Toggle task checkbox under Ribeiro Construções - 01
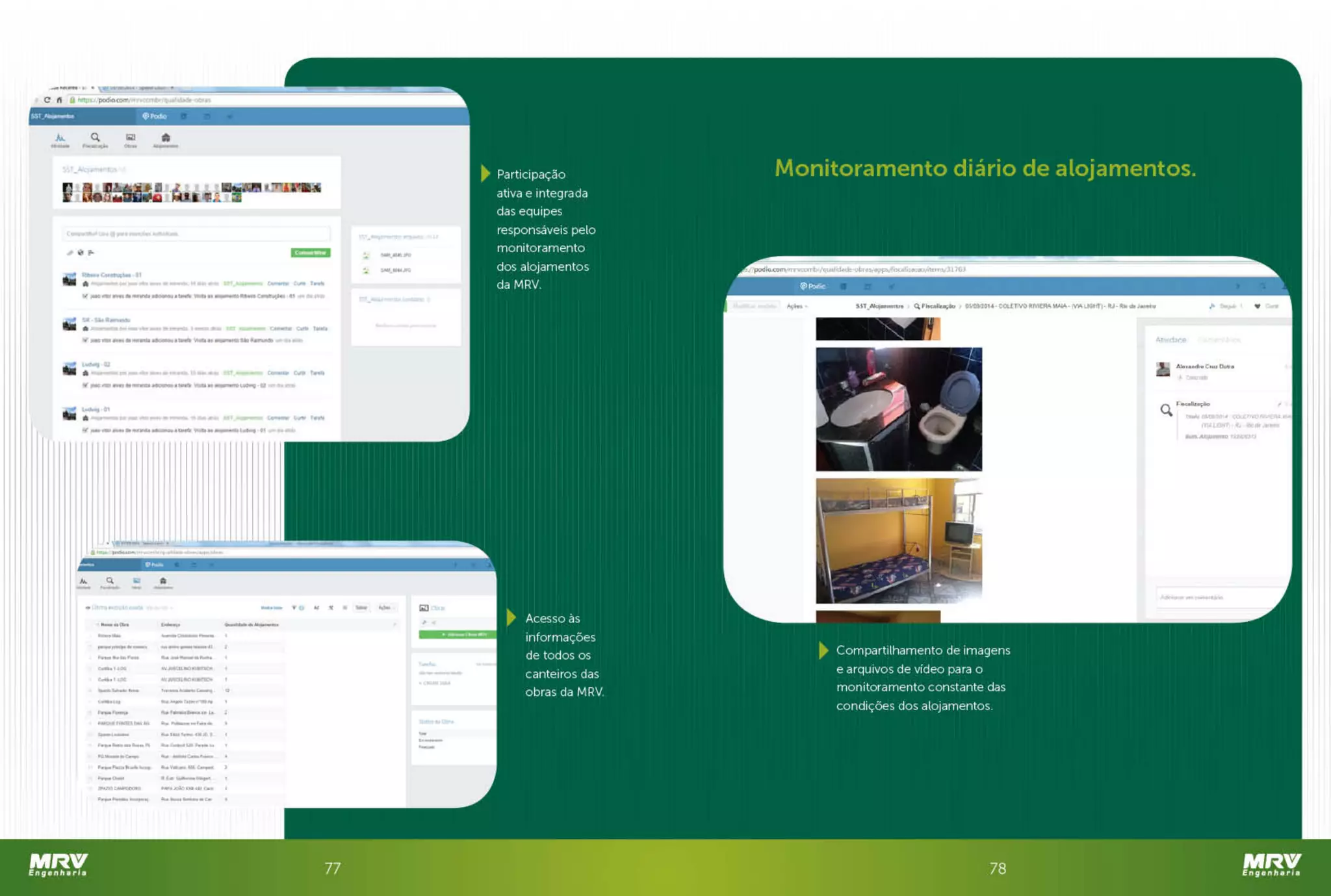1331x896 pixels. 85,296
